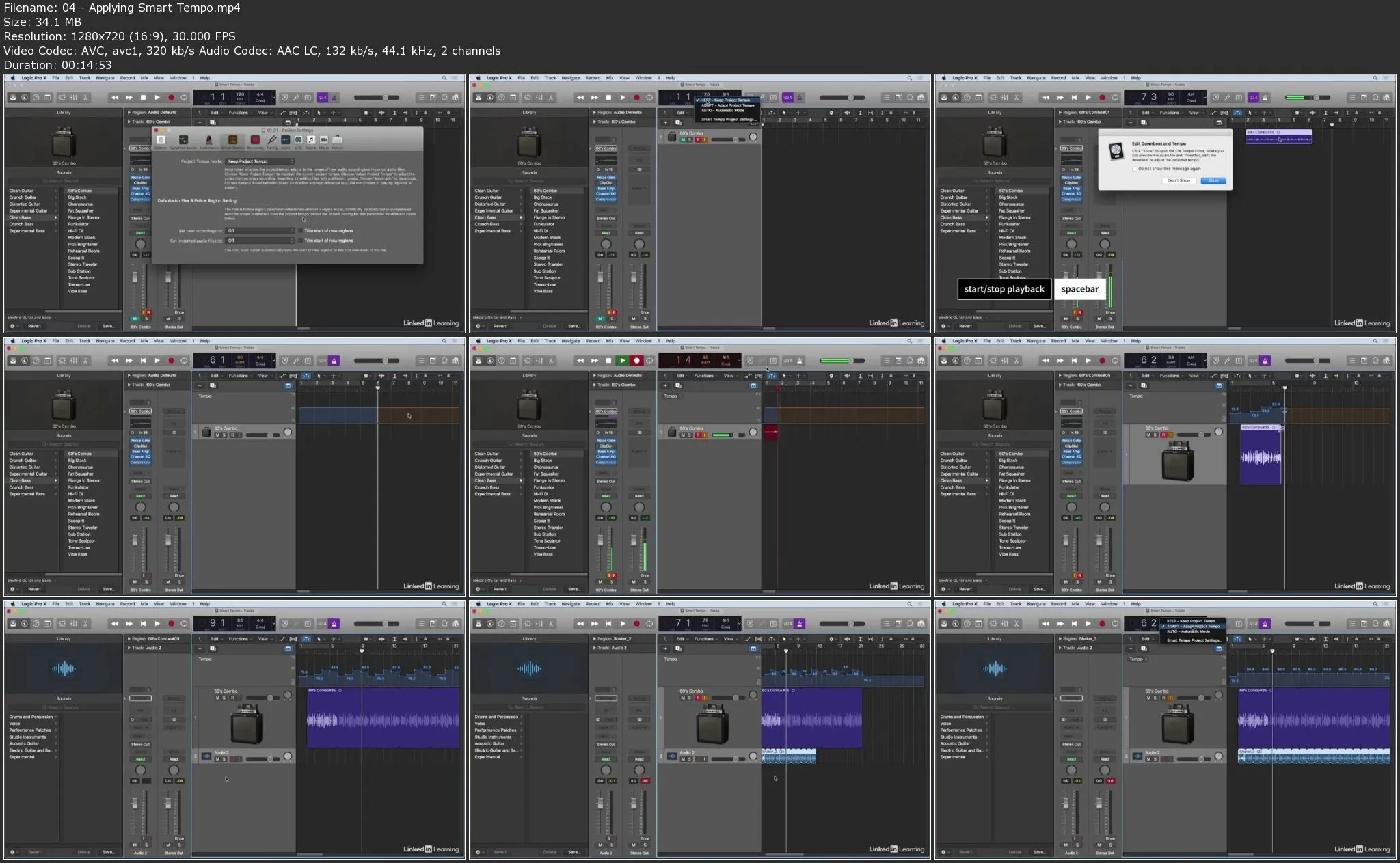The width and height of the screenshot is (1400, 863).
Task: Click Rewind button in bottom-middle Shaker_2 frame
Action: pyautogui.click(x=580, y=624)
